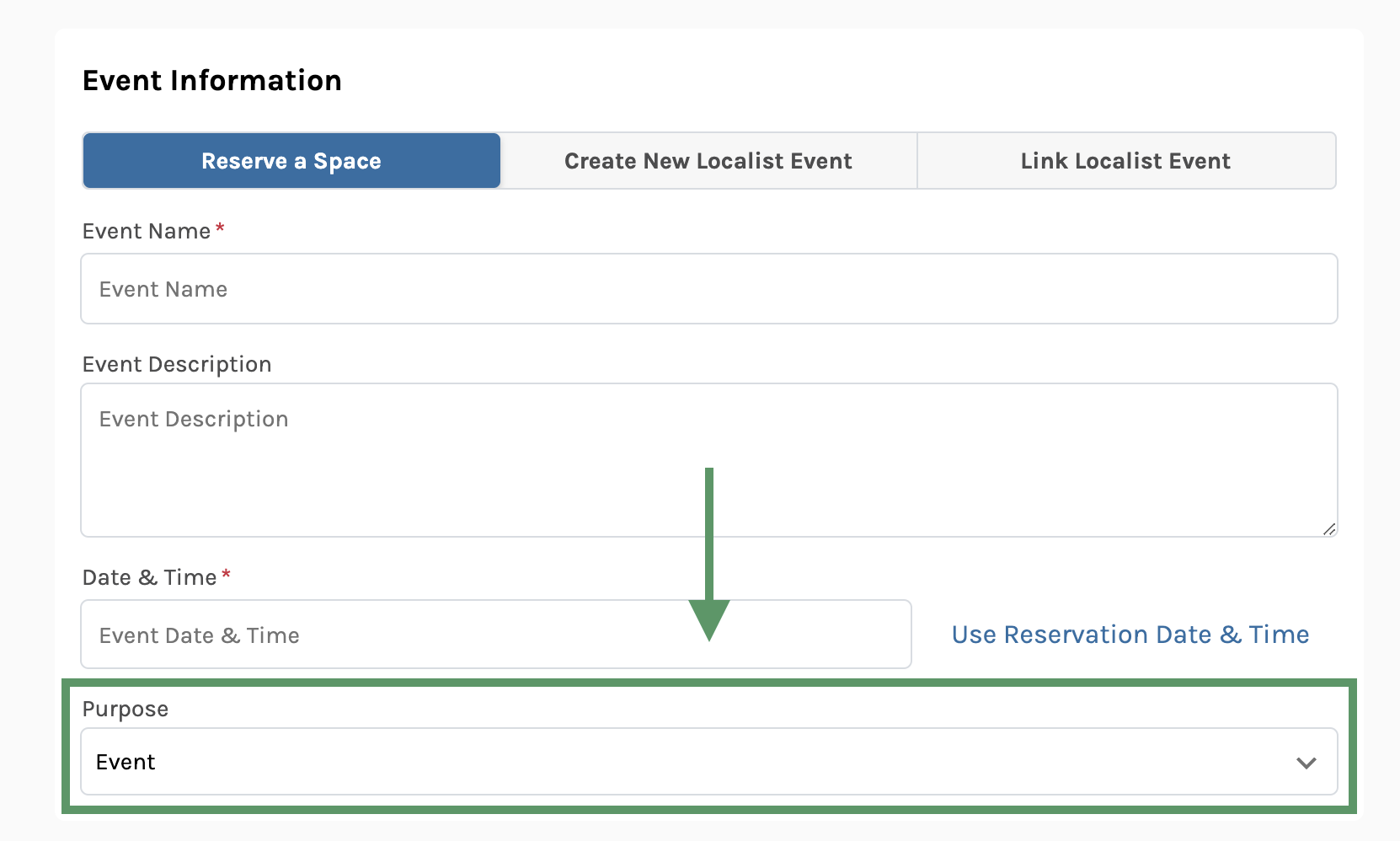Image resolution: width=1400 pixels, height=841 pixels.
Task: Select the Reserve a Space tab
Action: [x=291, y=161]
